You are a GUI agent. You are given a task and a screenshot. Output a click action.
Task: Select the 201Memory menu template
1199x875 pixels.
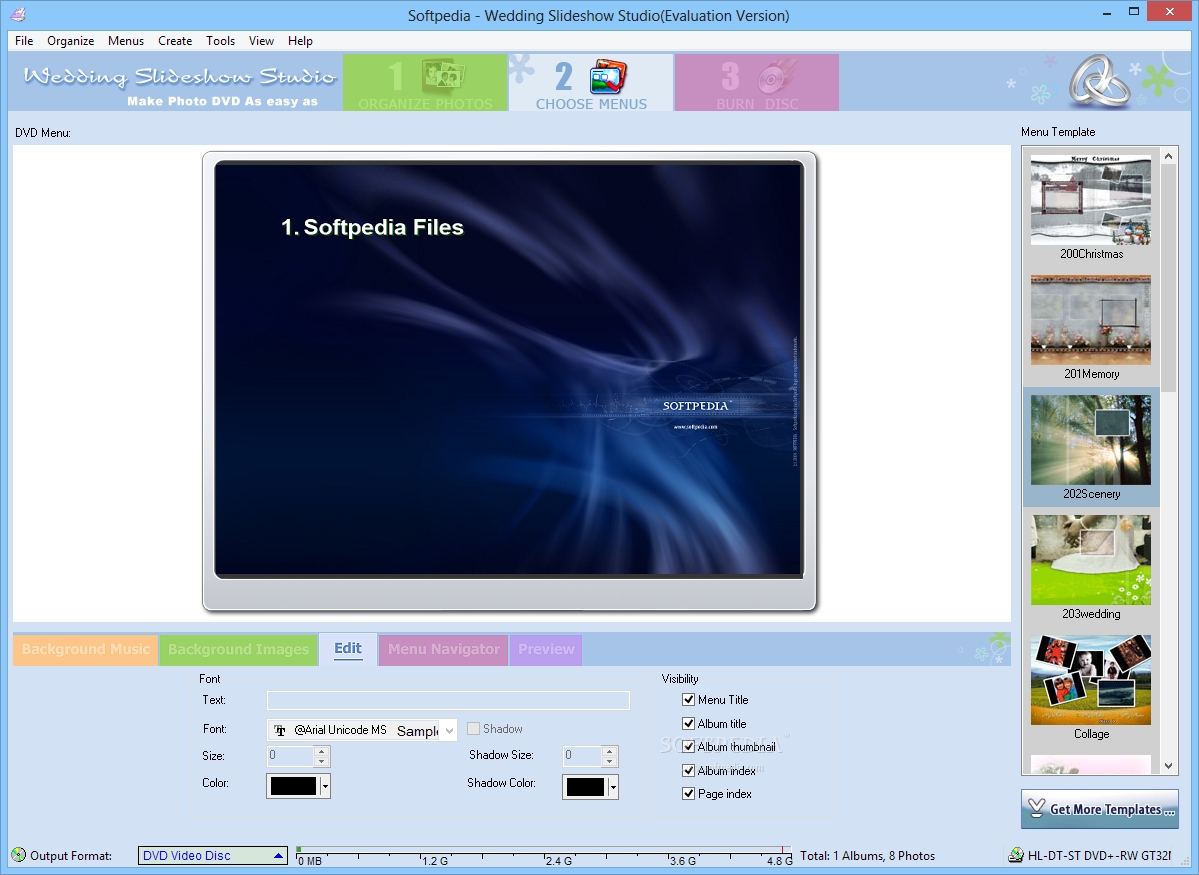[1090, 327]
